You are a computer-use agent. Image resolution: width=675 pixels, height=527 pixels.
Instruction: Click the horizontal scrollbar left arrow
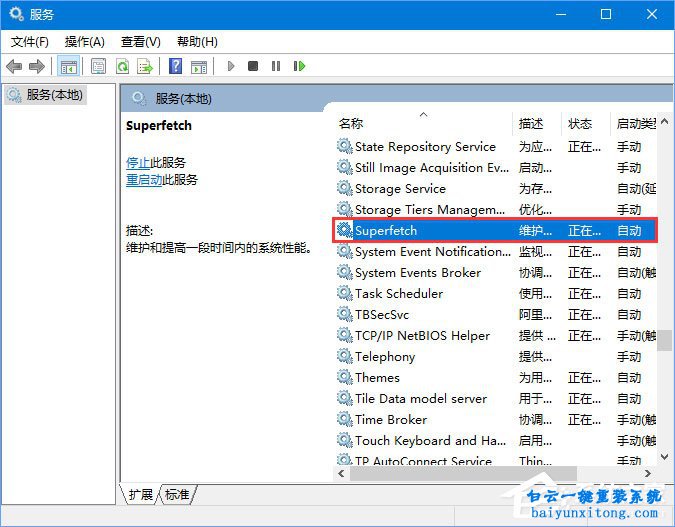(x=342, y=474)
